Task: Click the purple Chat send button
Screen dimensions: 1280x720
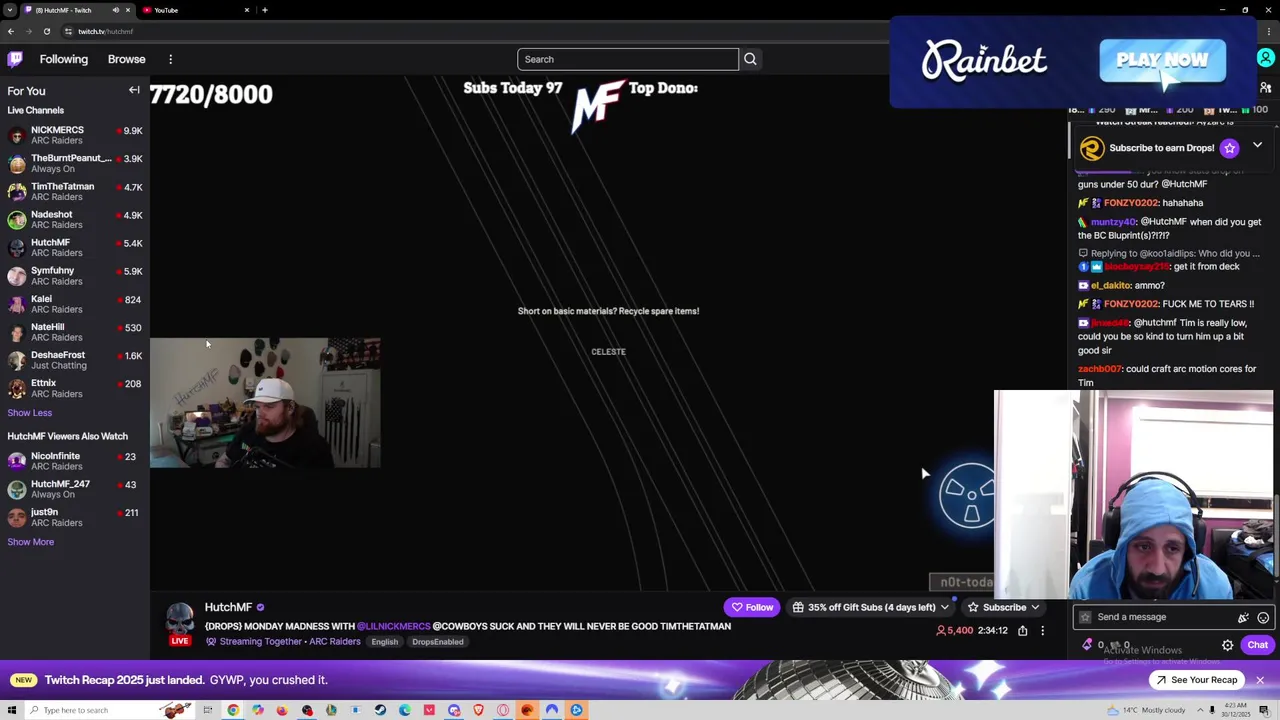Action: click(1258, 645)
